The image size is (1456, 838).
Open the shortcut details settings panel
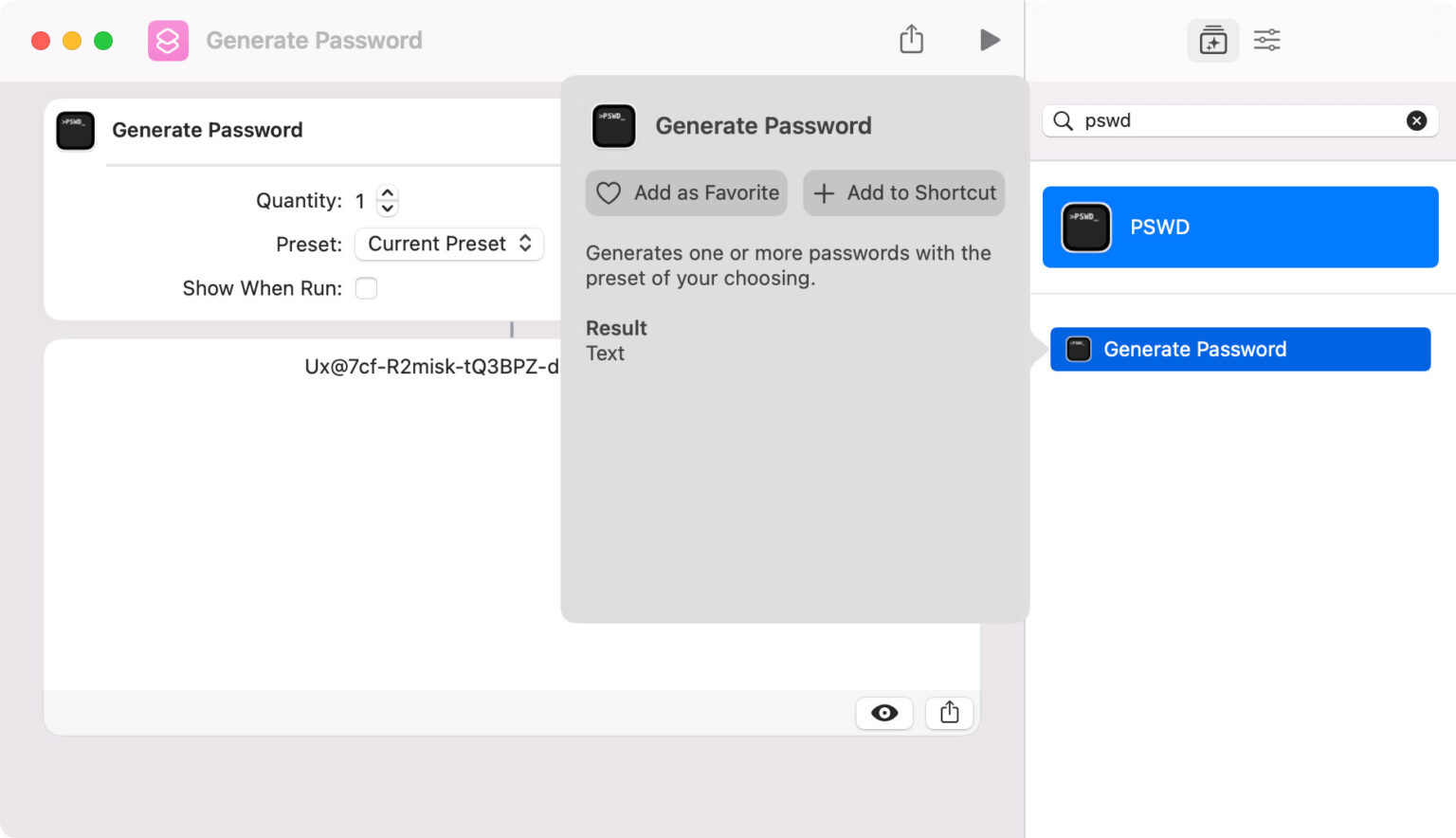pyautogui.click(x=1266, y=40)
